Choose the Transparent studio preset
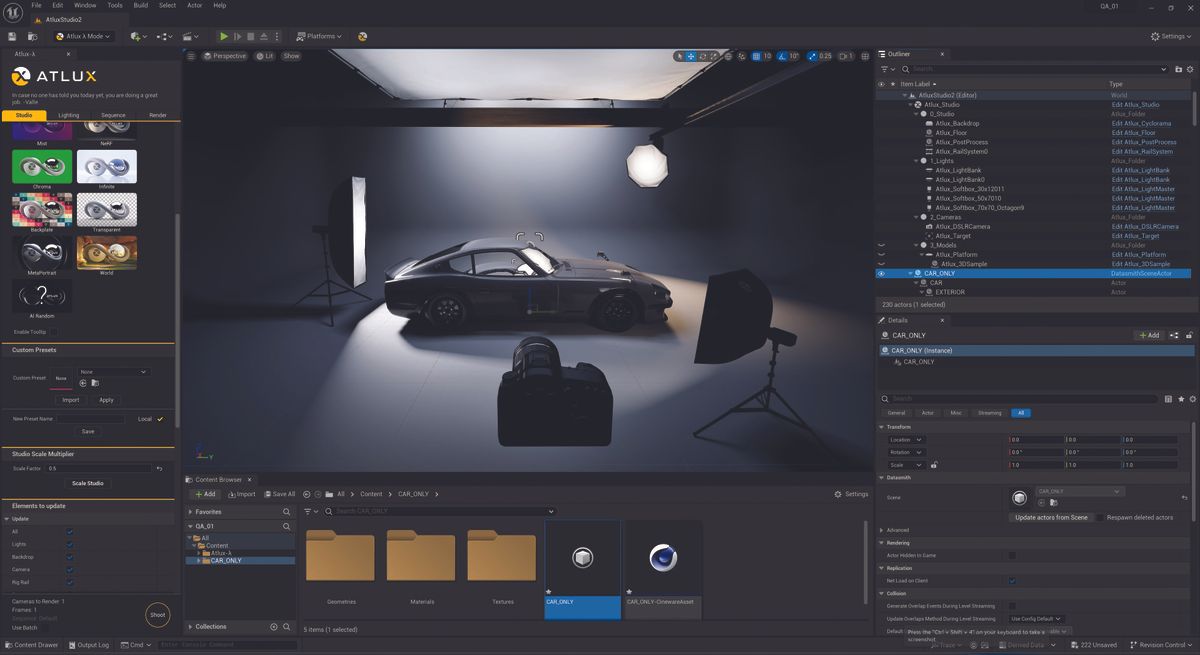Image resolution: width=1200 pixels, height=655 pixels. (x=106, y=210)
